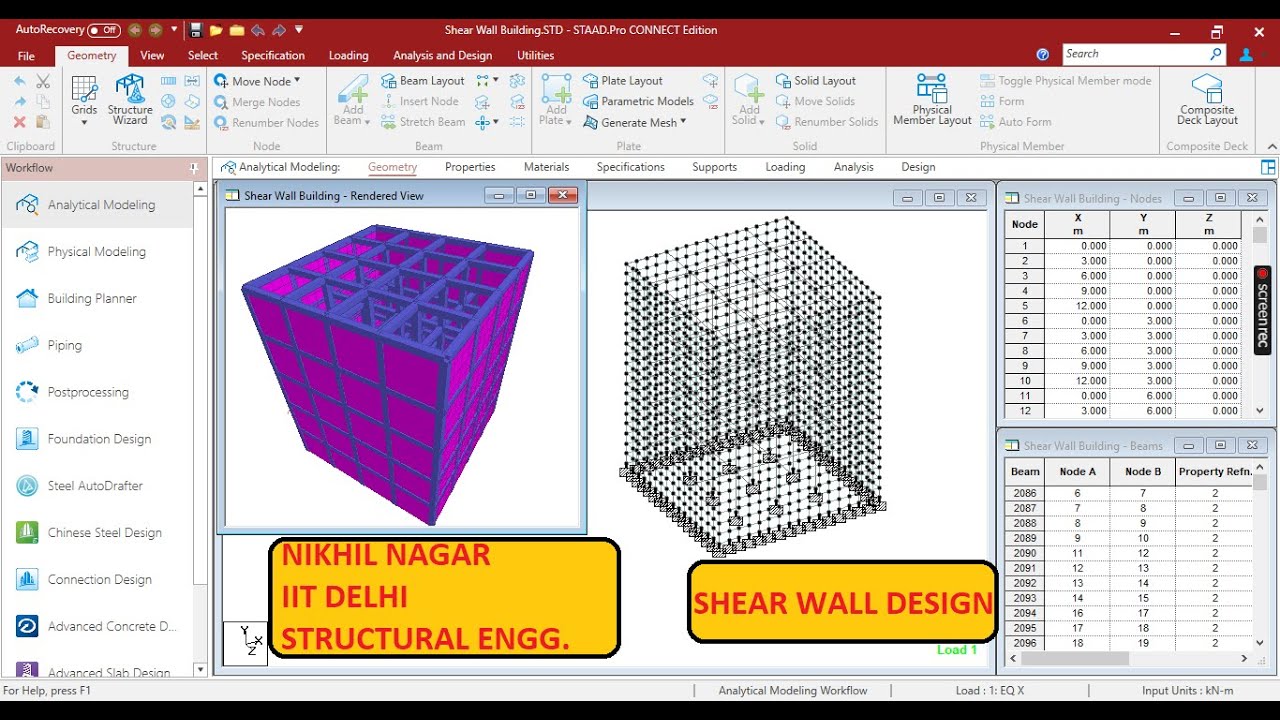
Task: Open Loading ribbon tab
Action: click(x=348, y=56)
